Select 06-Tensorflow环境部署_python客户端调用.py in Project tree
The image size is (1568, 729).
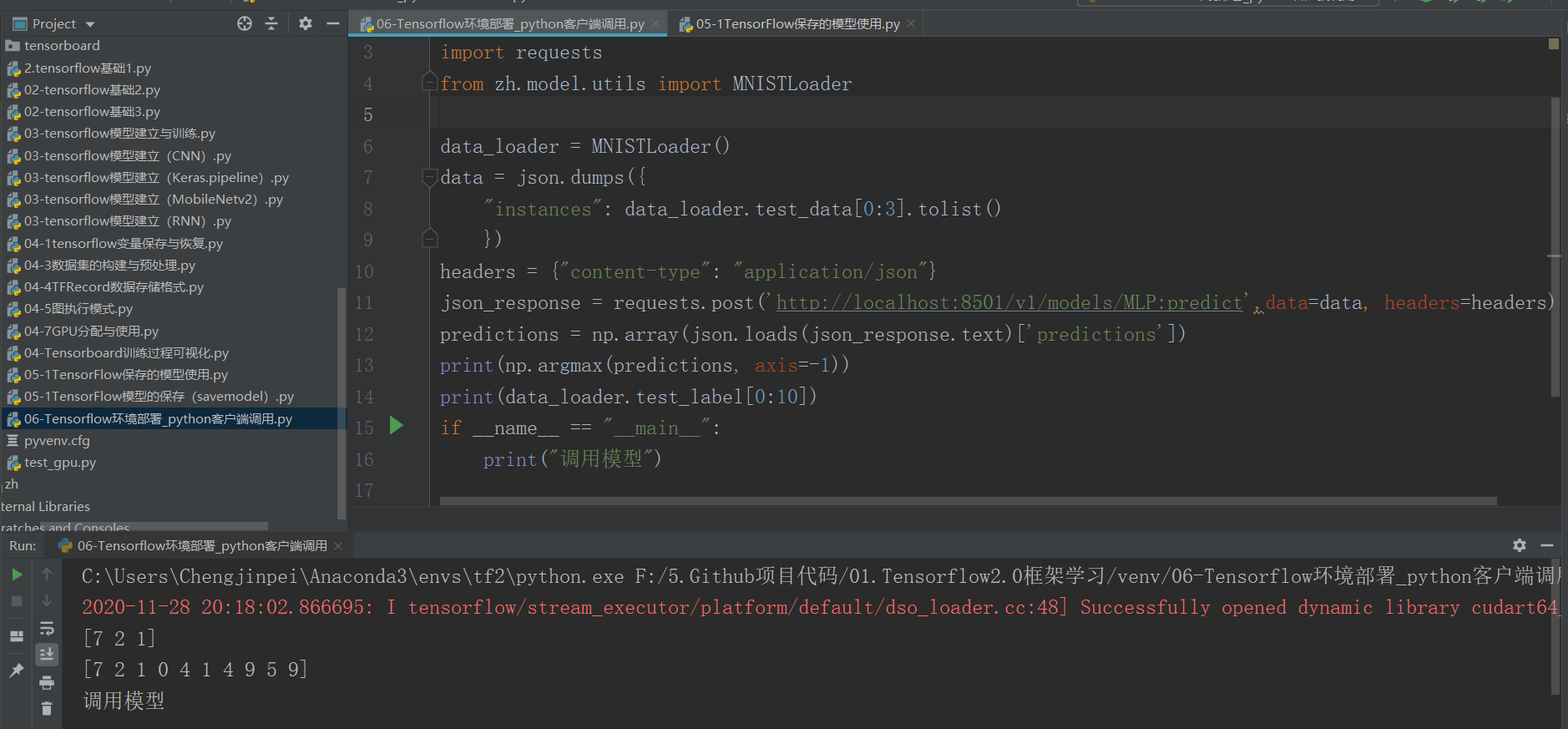(158, 419)
